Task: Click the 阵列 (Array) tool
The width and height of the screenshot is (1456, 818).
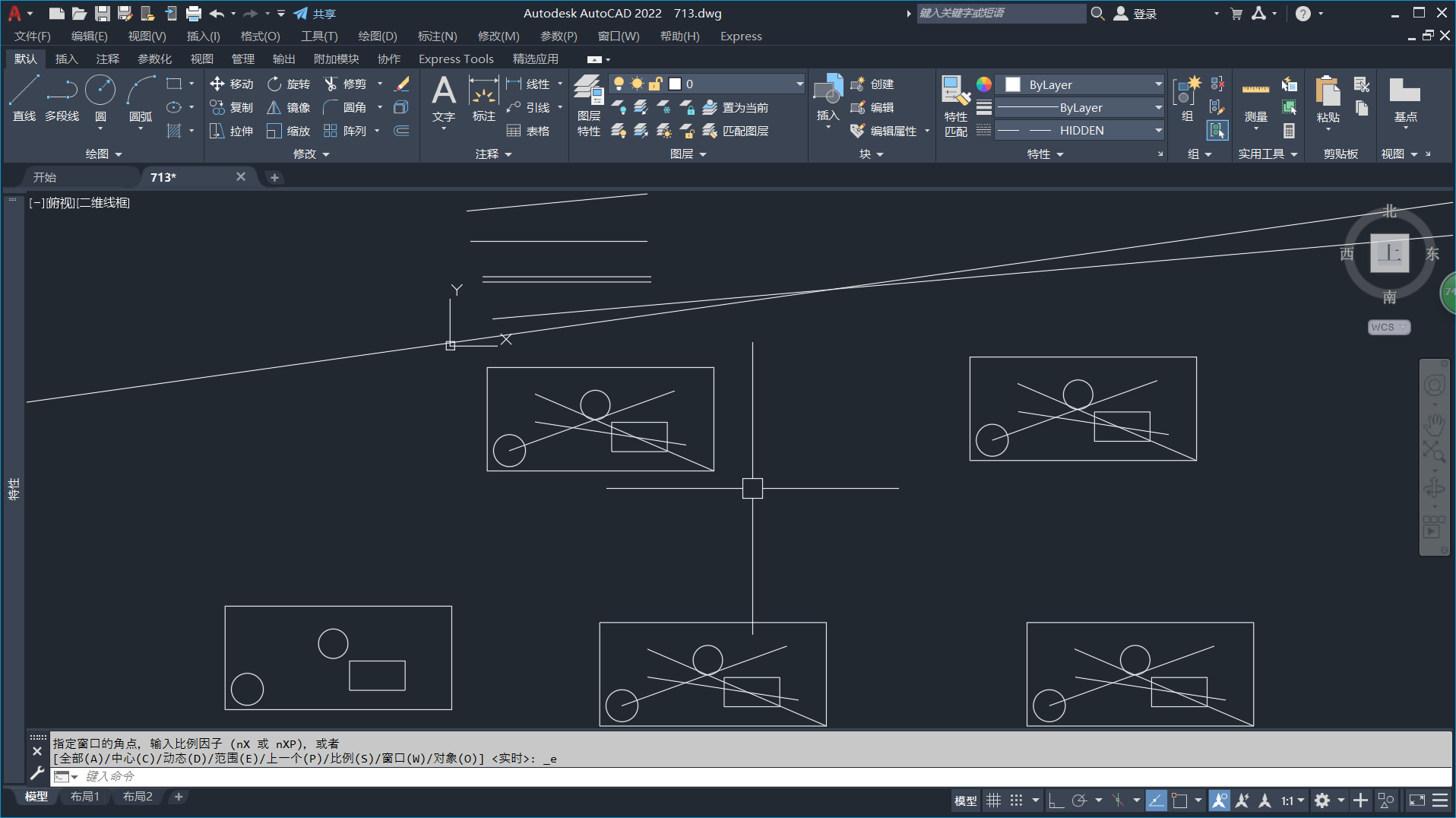Action: 345,131
